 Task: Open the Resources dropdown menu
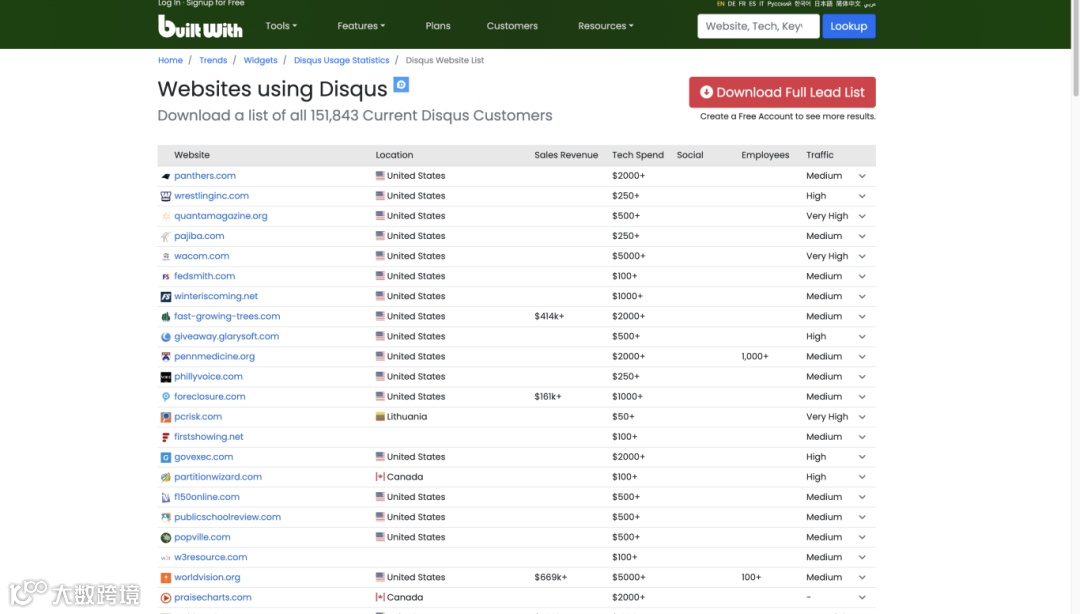(x=605, y=25)
